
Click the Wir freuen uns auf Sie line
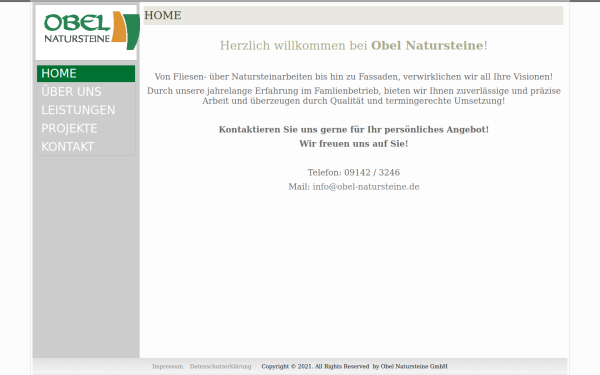pyautogui.click(x=354, y=144)
